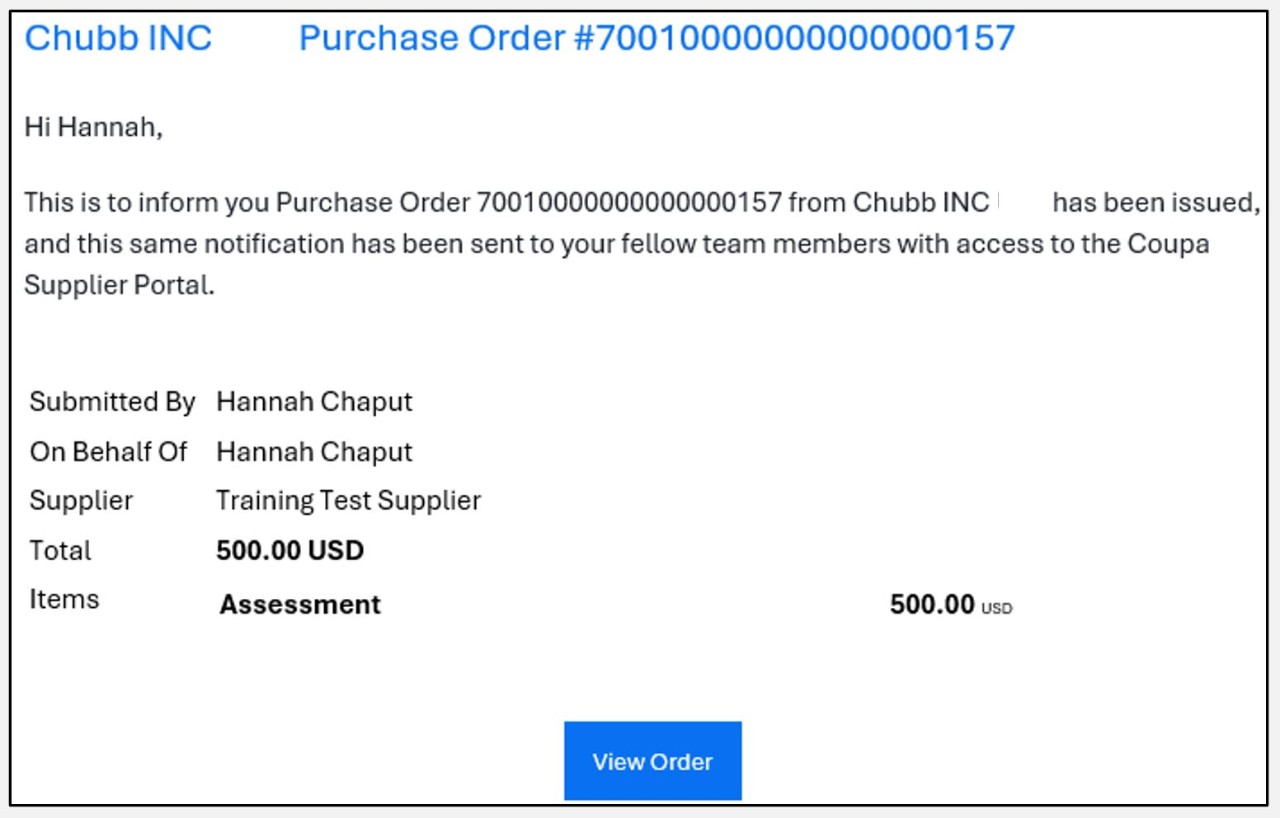This screenshot has height=818, width=1280.
Task: Click the "has been issued" text
Action: coord(1154,203)
